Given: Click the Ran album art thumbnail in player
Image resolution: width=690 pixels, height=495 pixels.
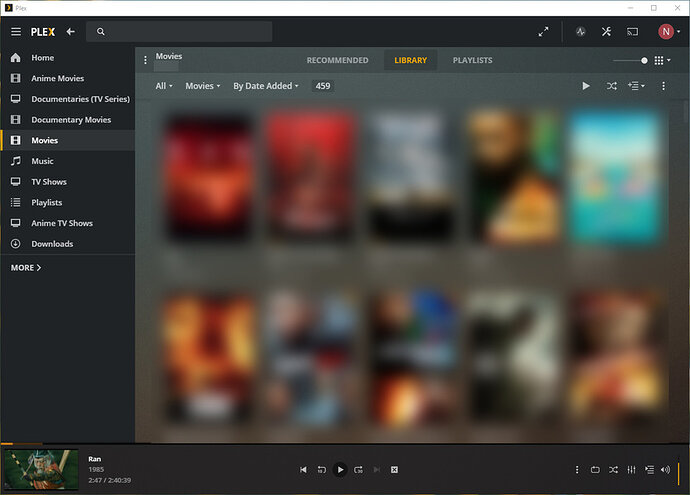Looking at the screenshot, I should point(41,469).
